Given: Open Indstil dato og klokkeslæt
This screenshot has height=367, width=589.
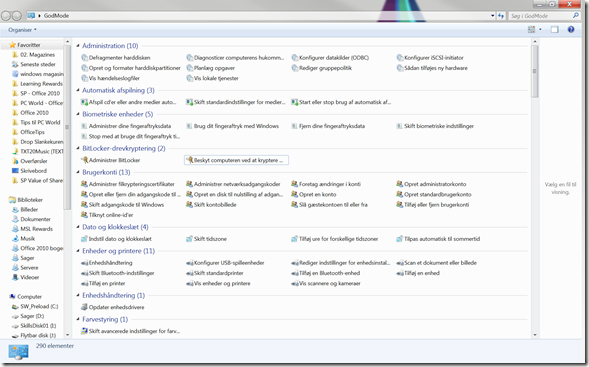Looking at the screenshot, I should tap(116, 239).
